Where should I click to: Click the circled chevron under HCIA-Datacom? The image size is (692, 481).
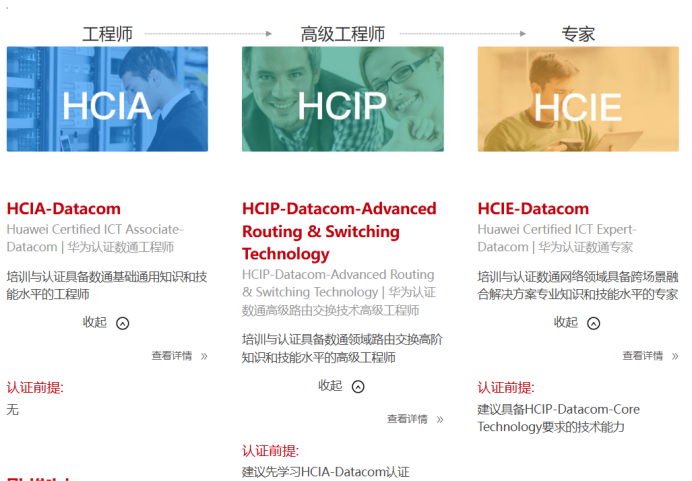tap(123, 323)
